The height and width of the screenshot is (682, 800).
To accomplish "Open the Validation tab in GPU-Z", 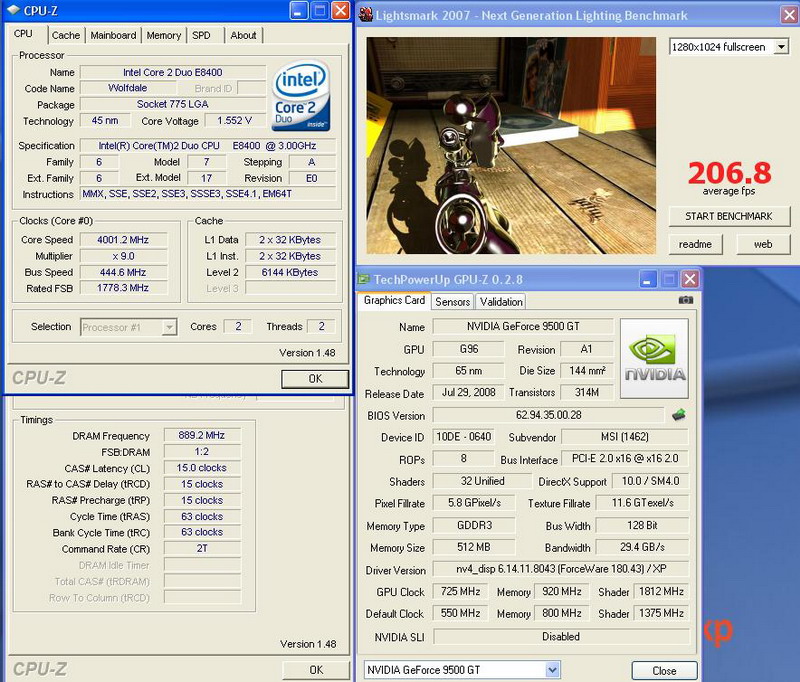I will point(501,302).
